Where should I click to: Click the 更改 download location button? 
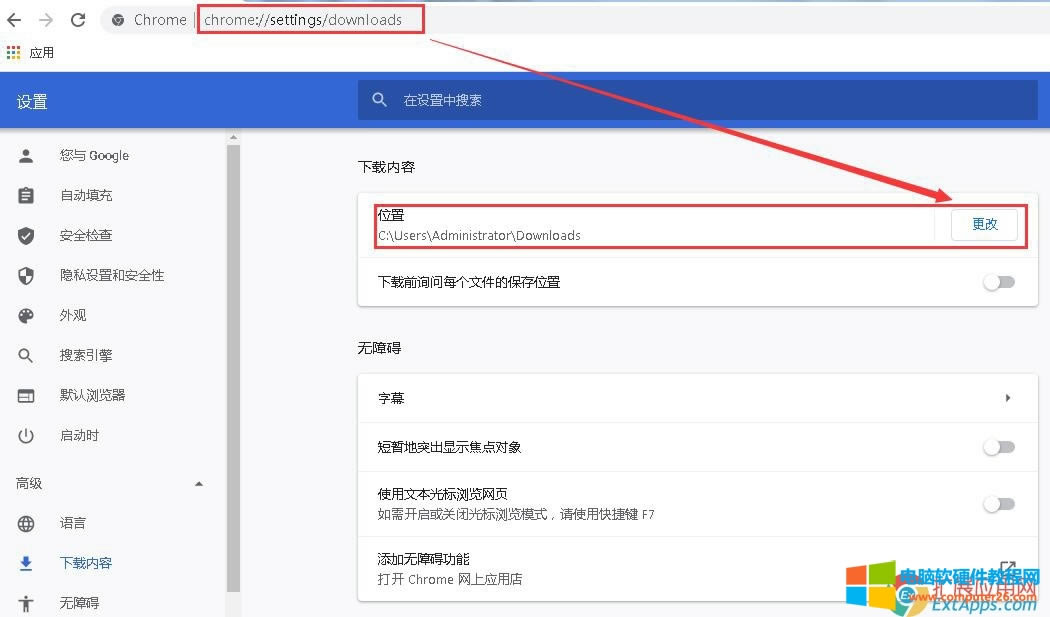984,225
